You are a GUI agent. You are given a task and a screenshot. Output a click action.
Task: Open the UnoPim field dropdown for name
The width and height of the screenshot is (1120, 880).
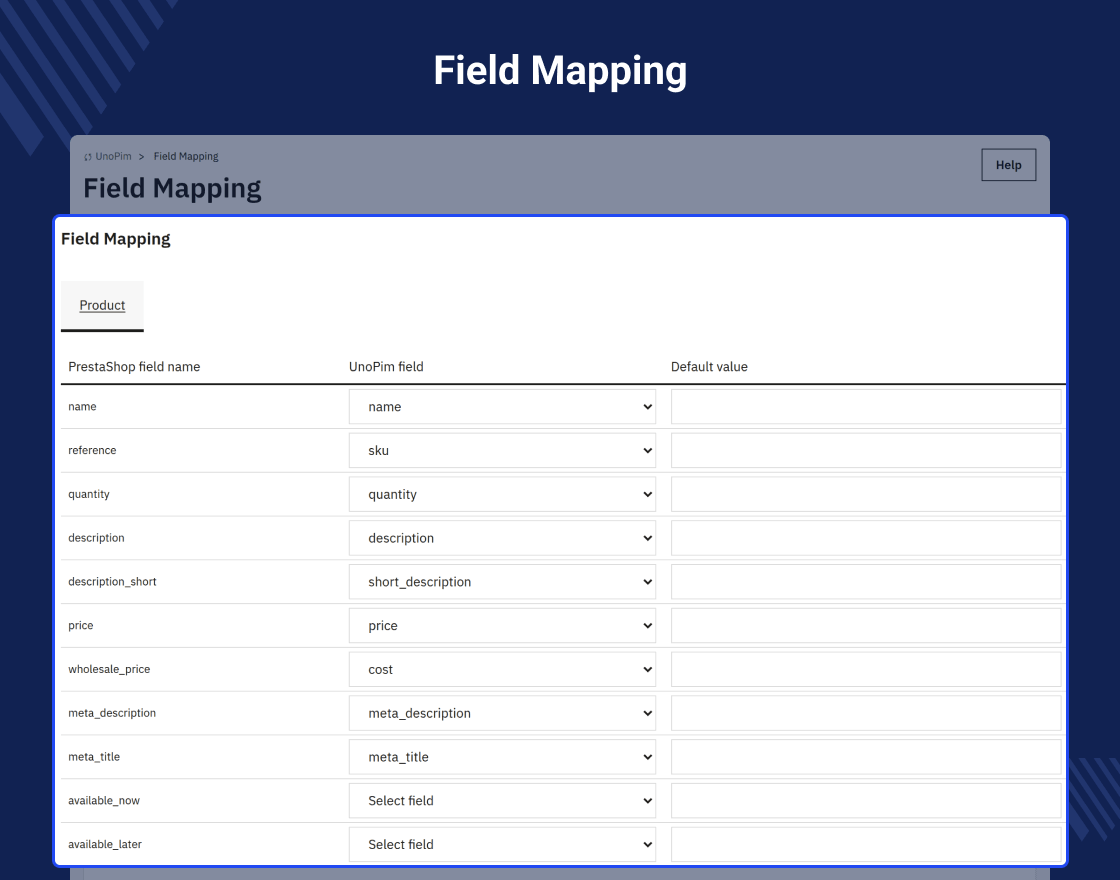pos(502,406)
